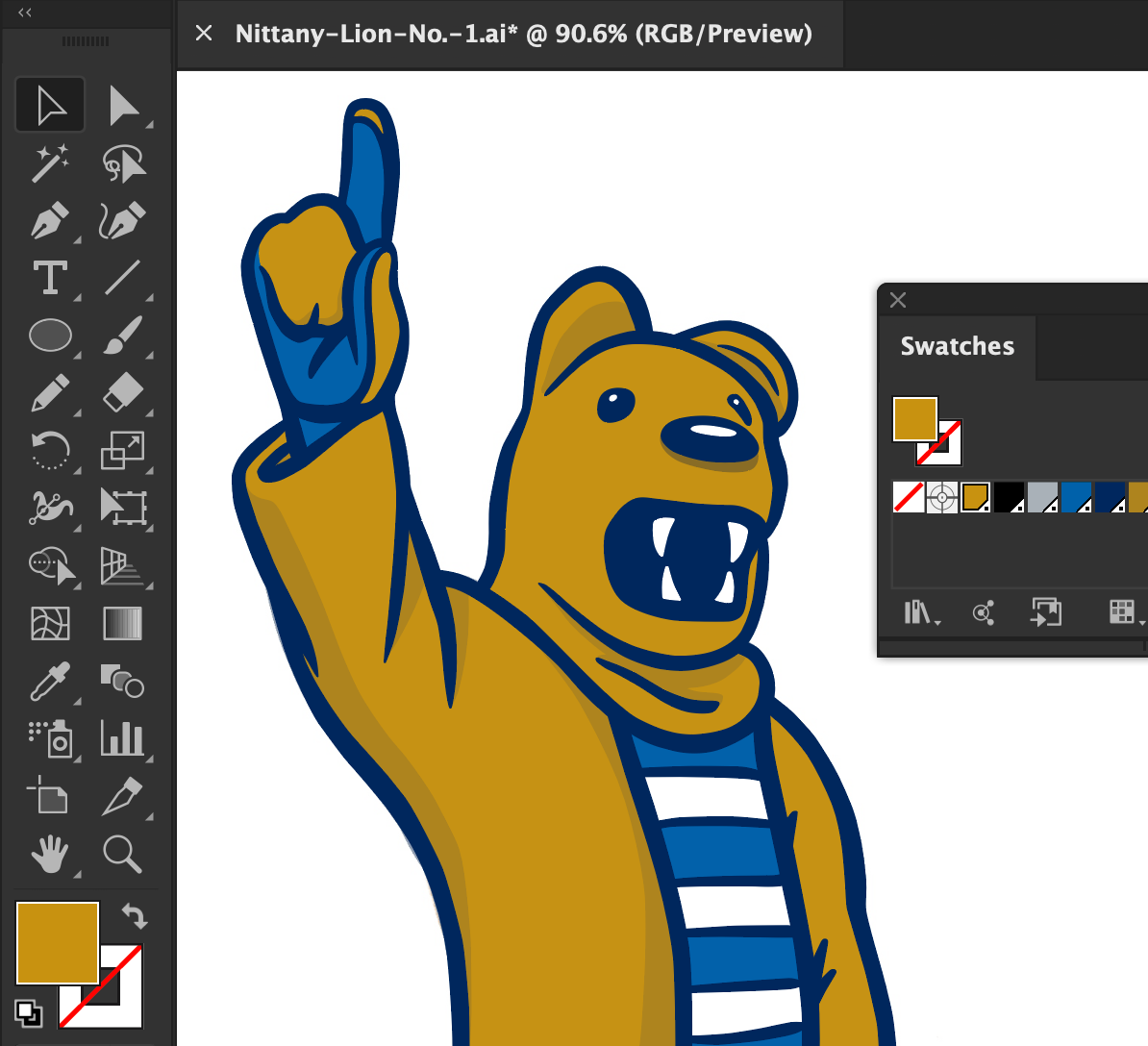Screen dimensions: 1148x1046
Task: Reset to default fill and stroke
Action: [28, 1013]
